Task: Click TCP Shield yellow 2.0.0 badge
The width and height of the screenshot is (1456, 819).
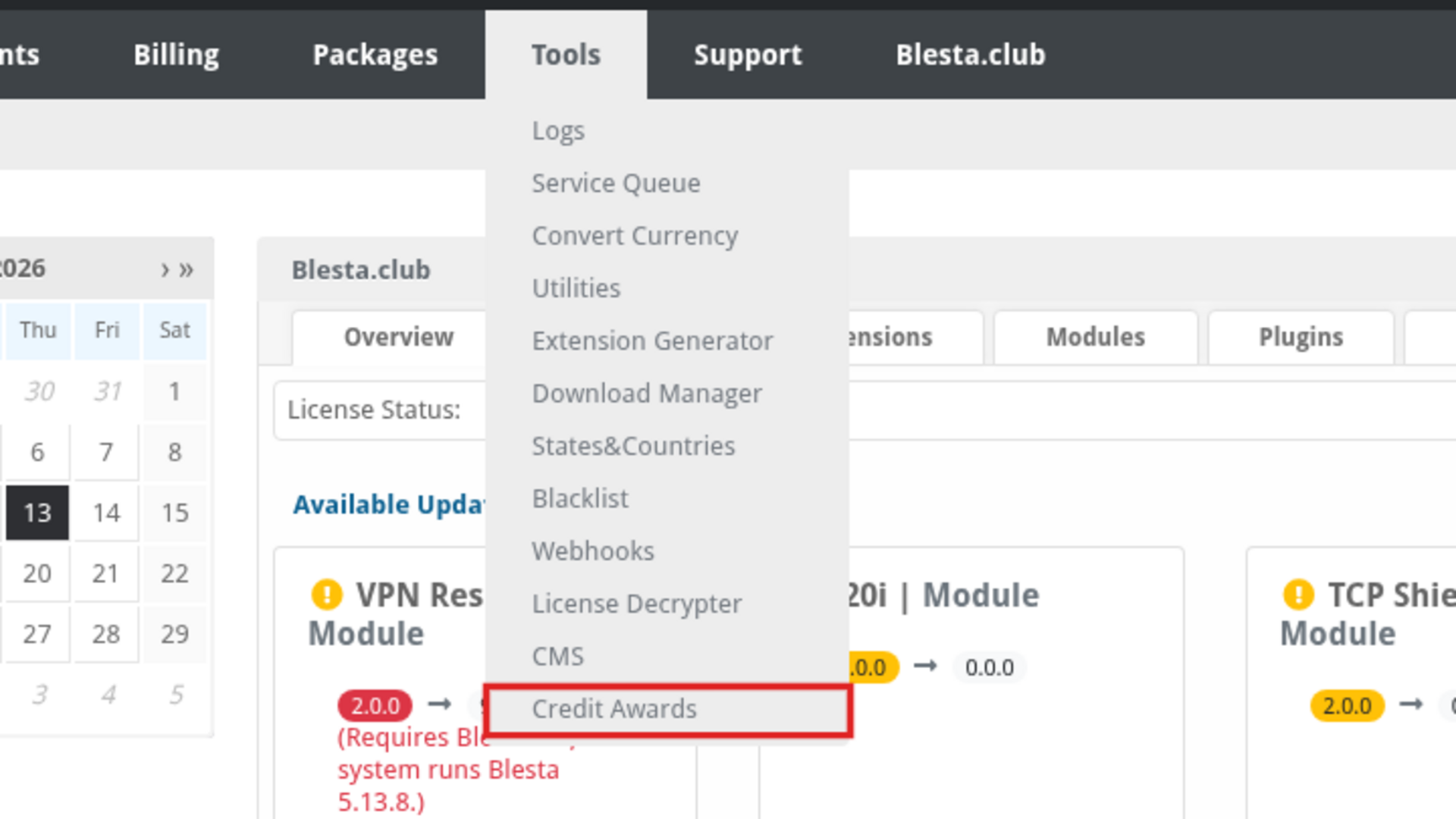Action: tap(1347, 705)
